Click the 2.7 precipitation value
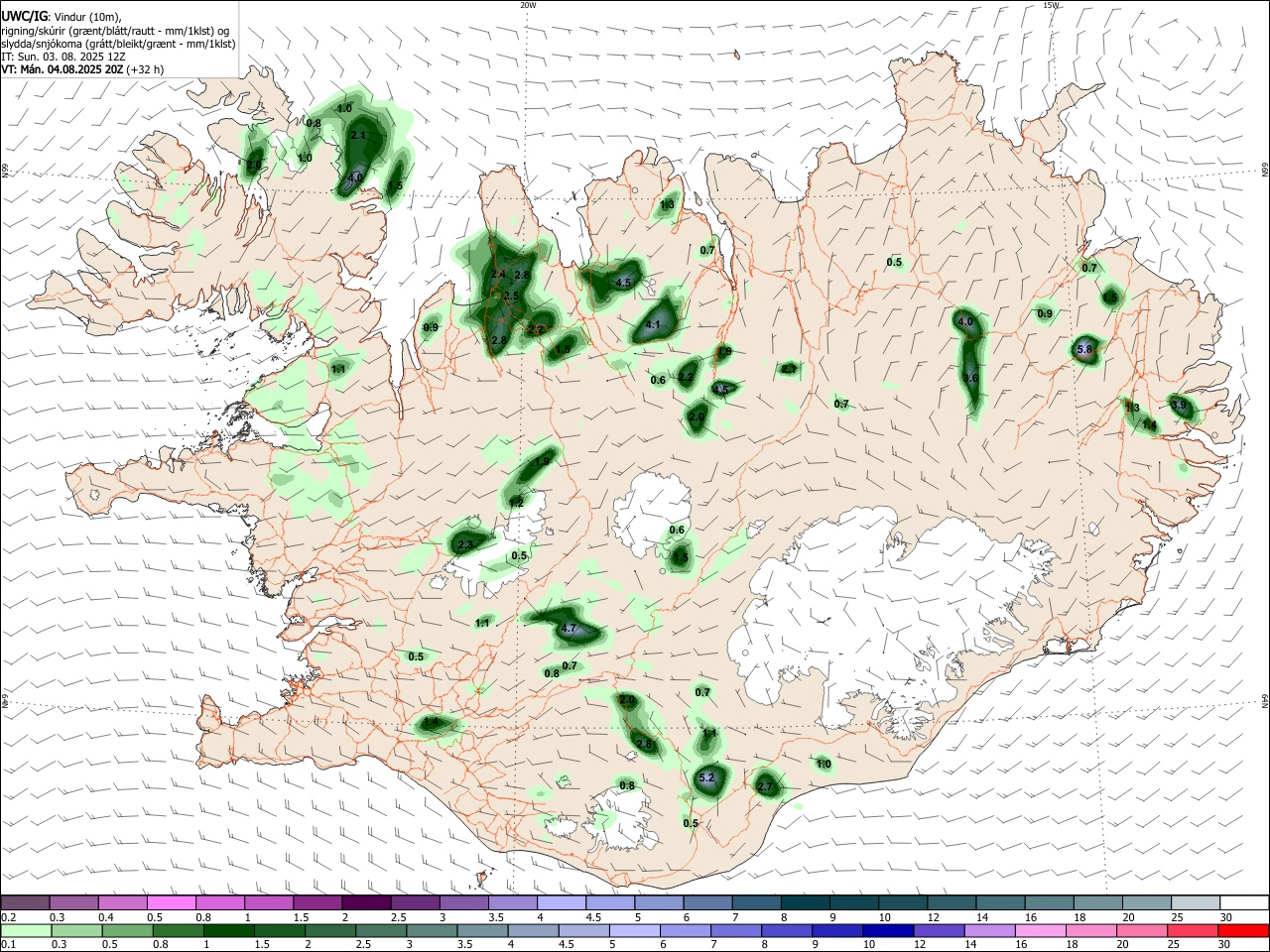 click(765, 786)
